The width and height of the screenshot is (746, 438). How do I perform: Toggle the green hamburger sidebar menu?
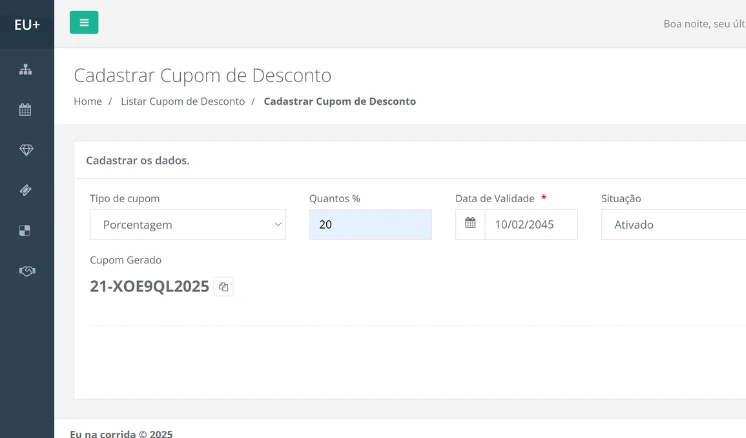[x=84, y=22]
